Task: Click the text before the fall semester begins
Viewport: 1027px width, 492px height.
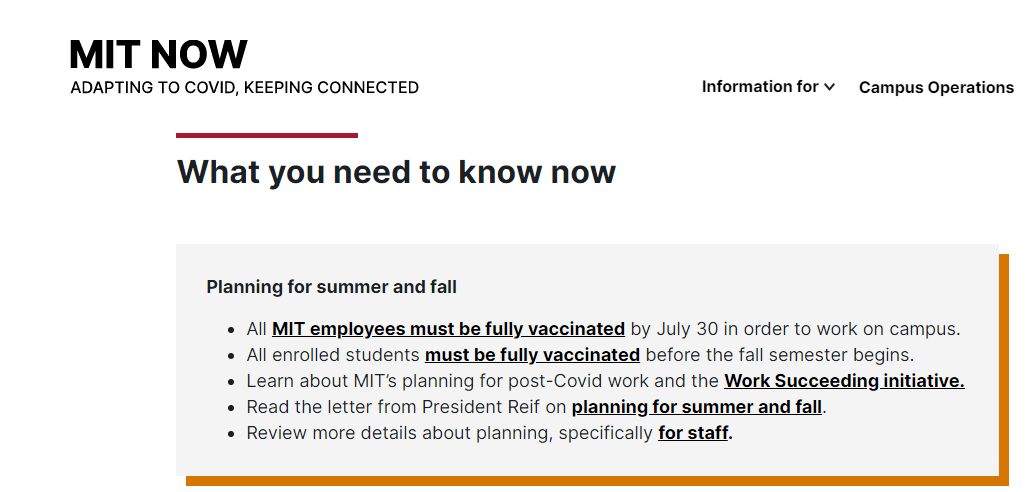Action: pos(779,354)
